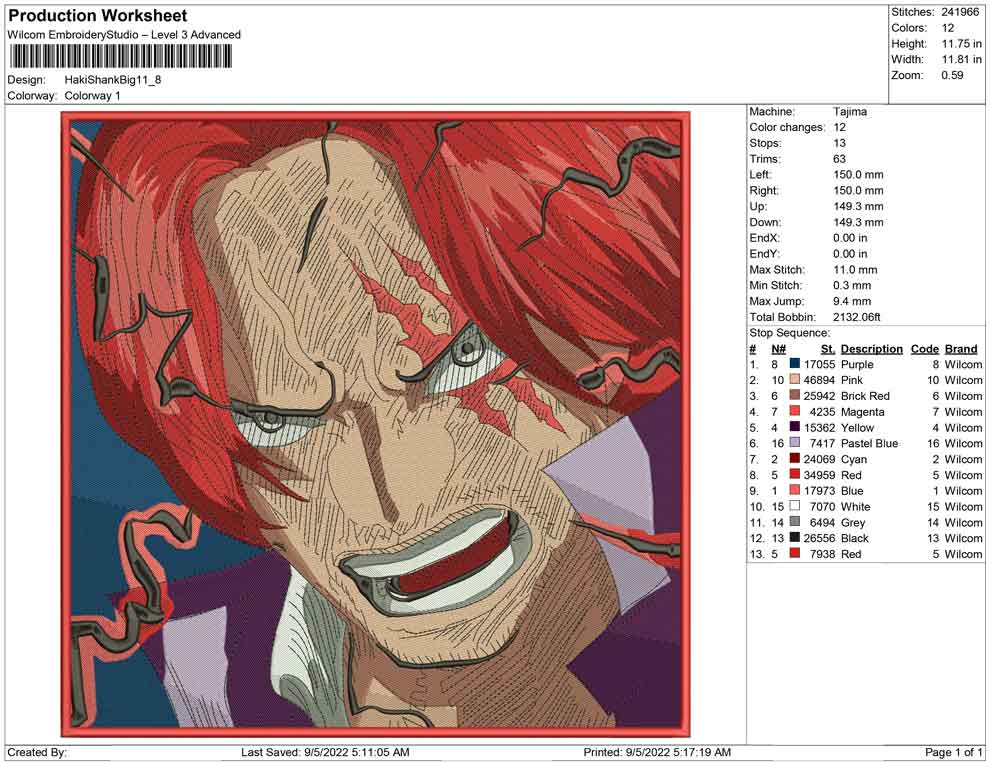Click the 'Code' column header
Viewport: 990px width, 762px height.
point(925,349)
